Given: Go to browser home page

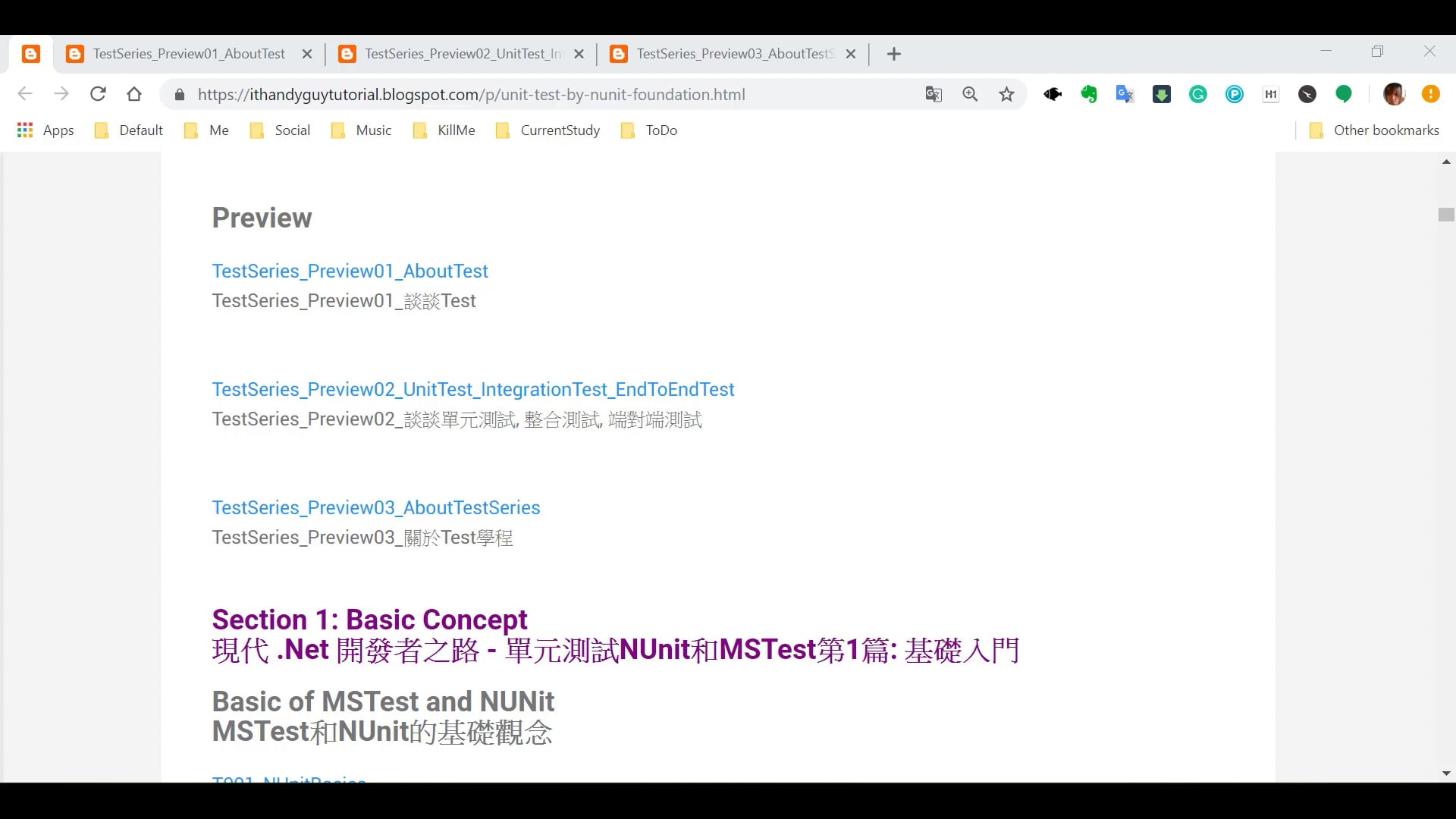Looking at the screenshot, I should click(x=134, y=94).
